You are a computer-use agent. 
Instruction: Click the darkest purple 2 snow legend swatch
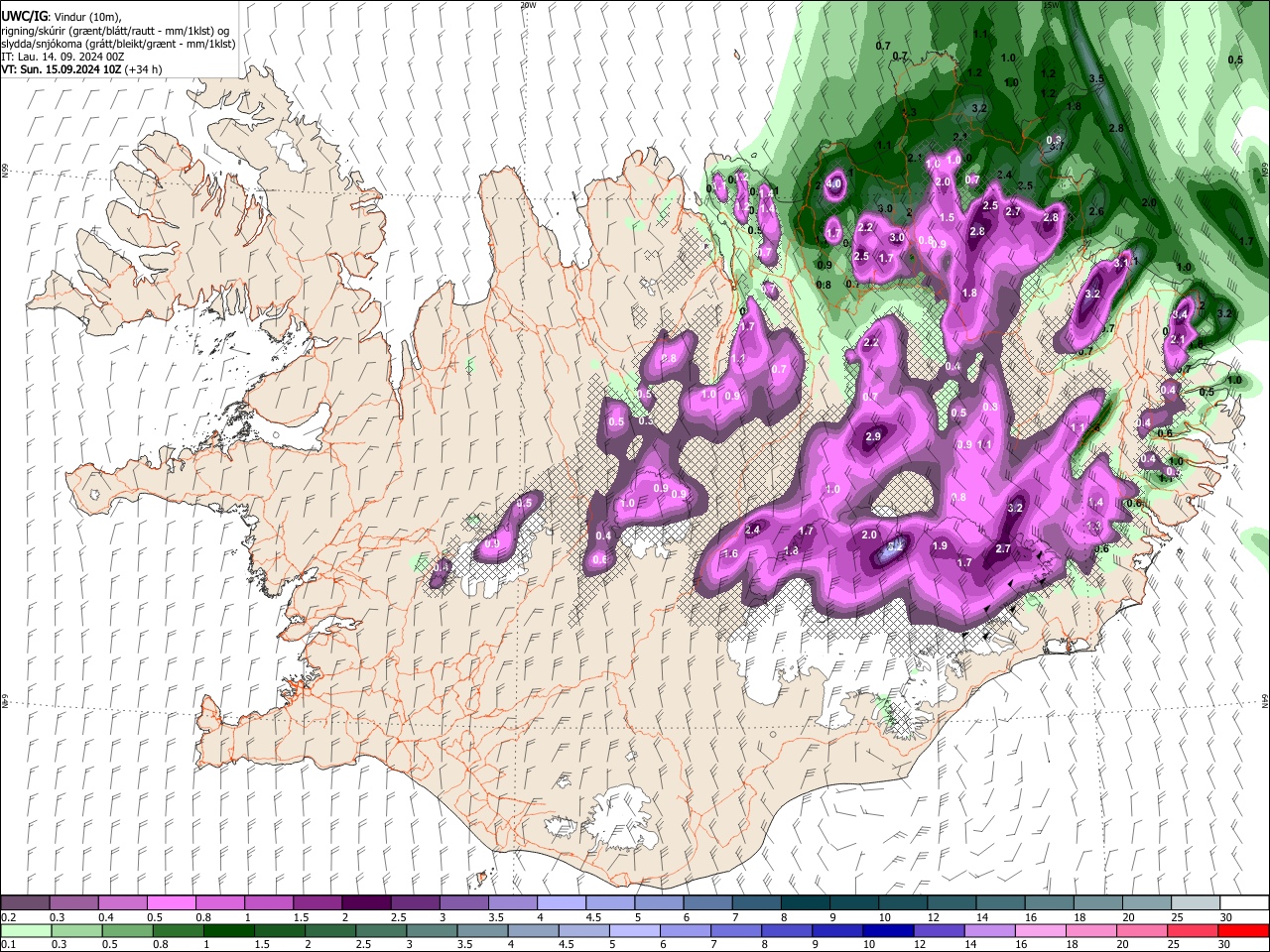click(366, 903)
